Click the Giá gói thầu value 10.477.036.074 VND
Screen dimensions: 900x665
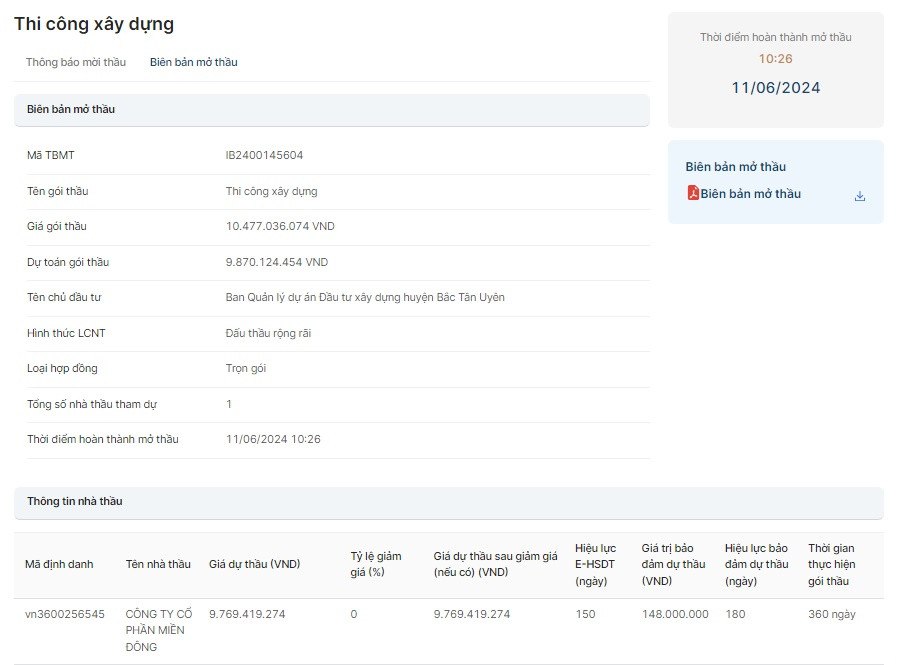pyautogui.click(x=280, y=226)
